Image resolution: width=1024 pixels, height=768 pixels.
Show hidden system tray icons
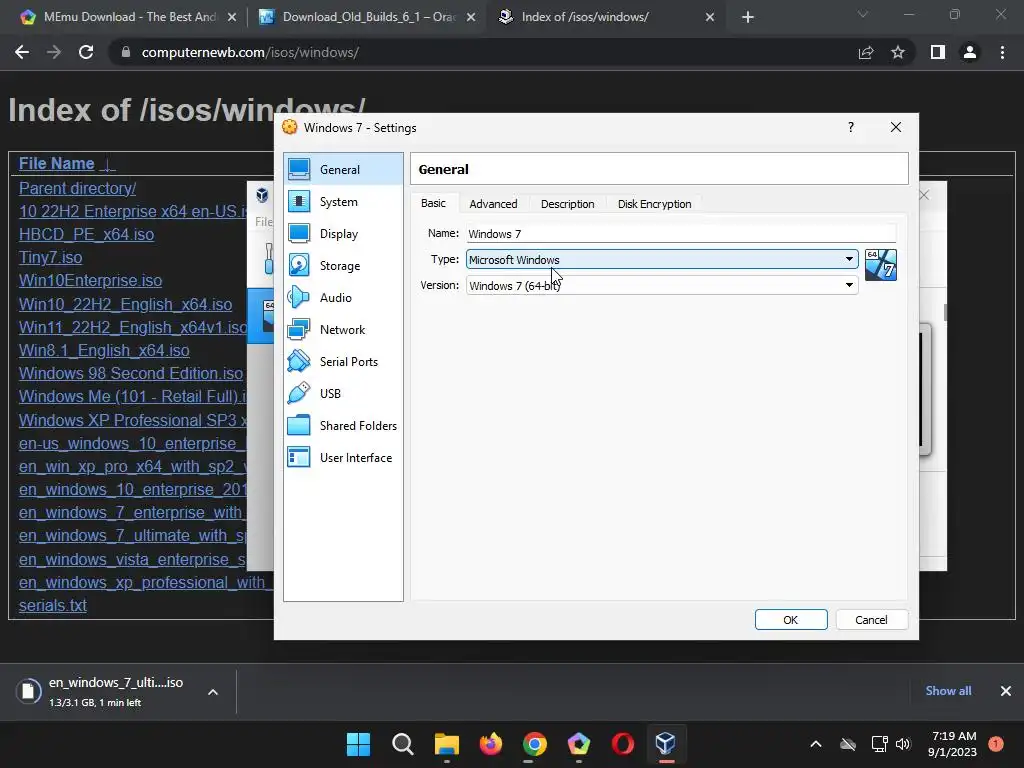816,744
